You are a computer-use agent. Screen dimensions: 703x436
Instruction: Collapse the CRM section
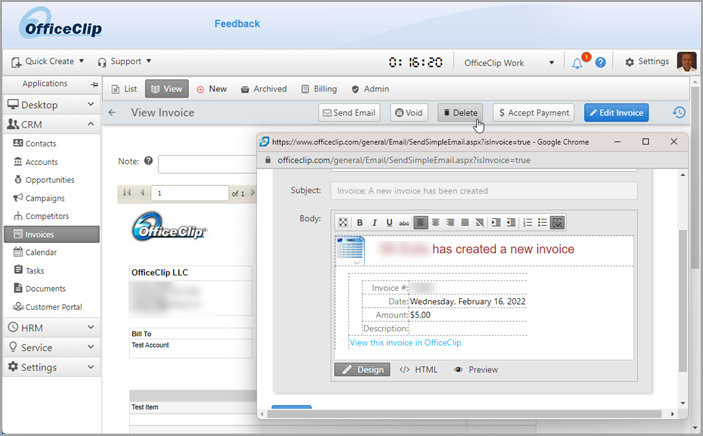51,124
